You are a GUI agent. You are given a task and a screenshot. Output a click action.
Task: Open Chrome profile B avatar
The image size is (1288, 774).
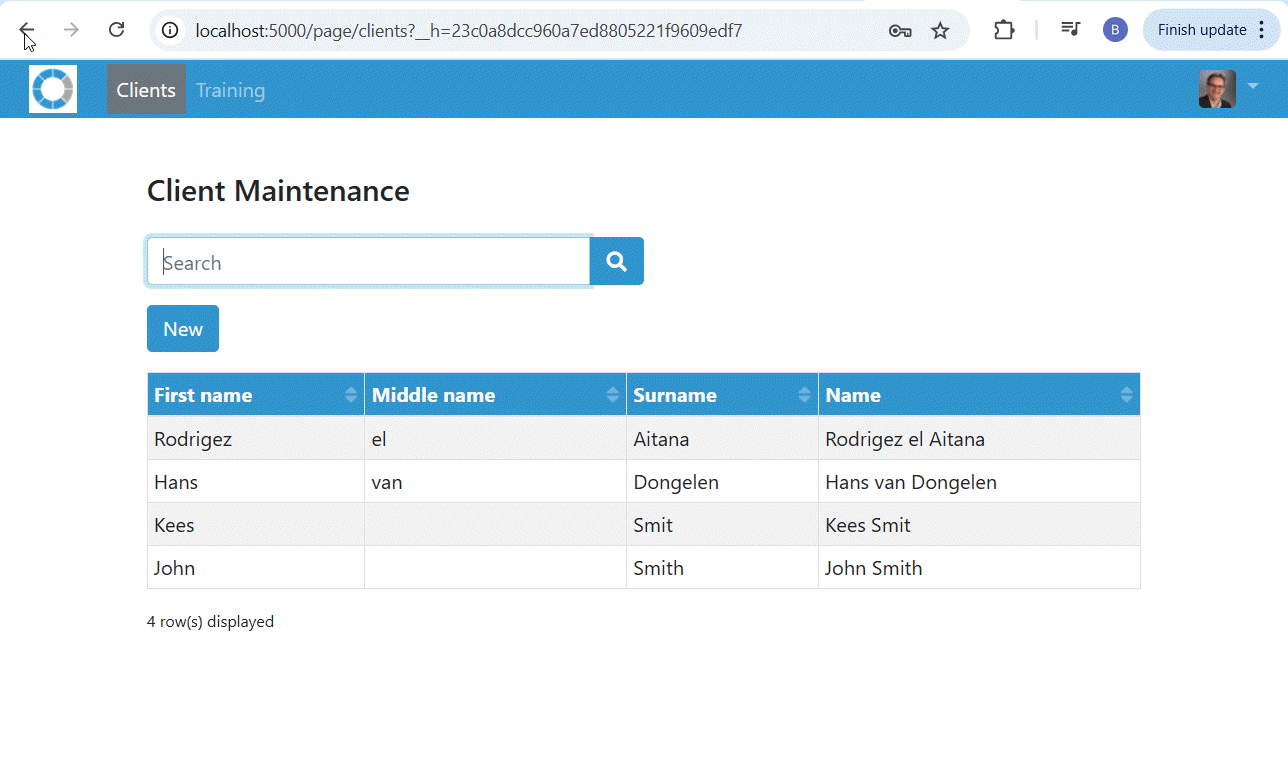(1114, 30)
